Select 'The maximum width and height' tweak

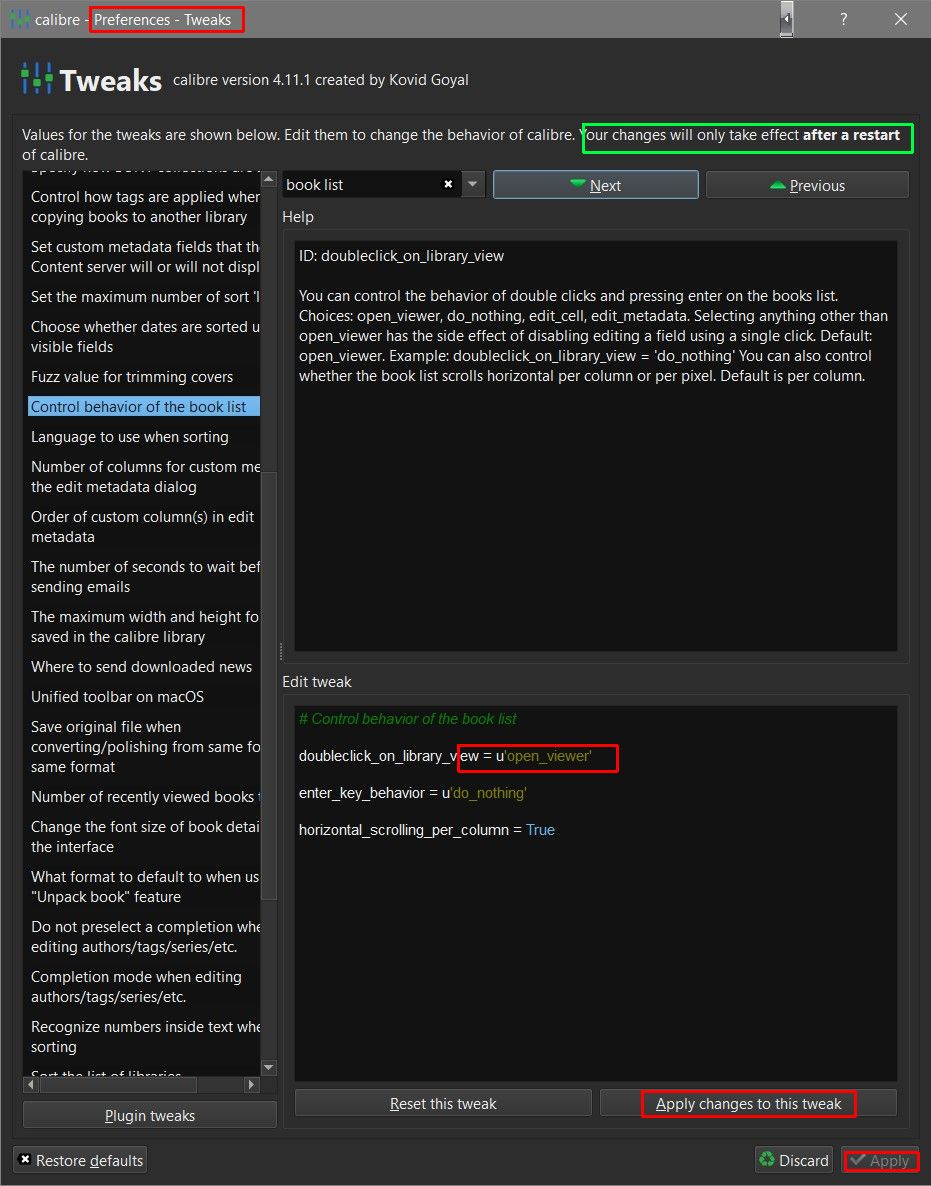click(144, 626)
